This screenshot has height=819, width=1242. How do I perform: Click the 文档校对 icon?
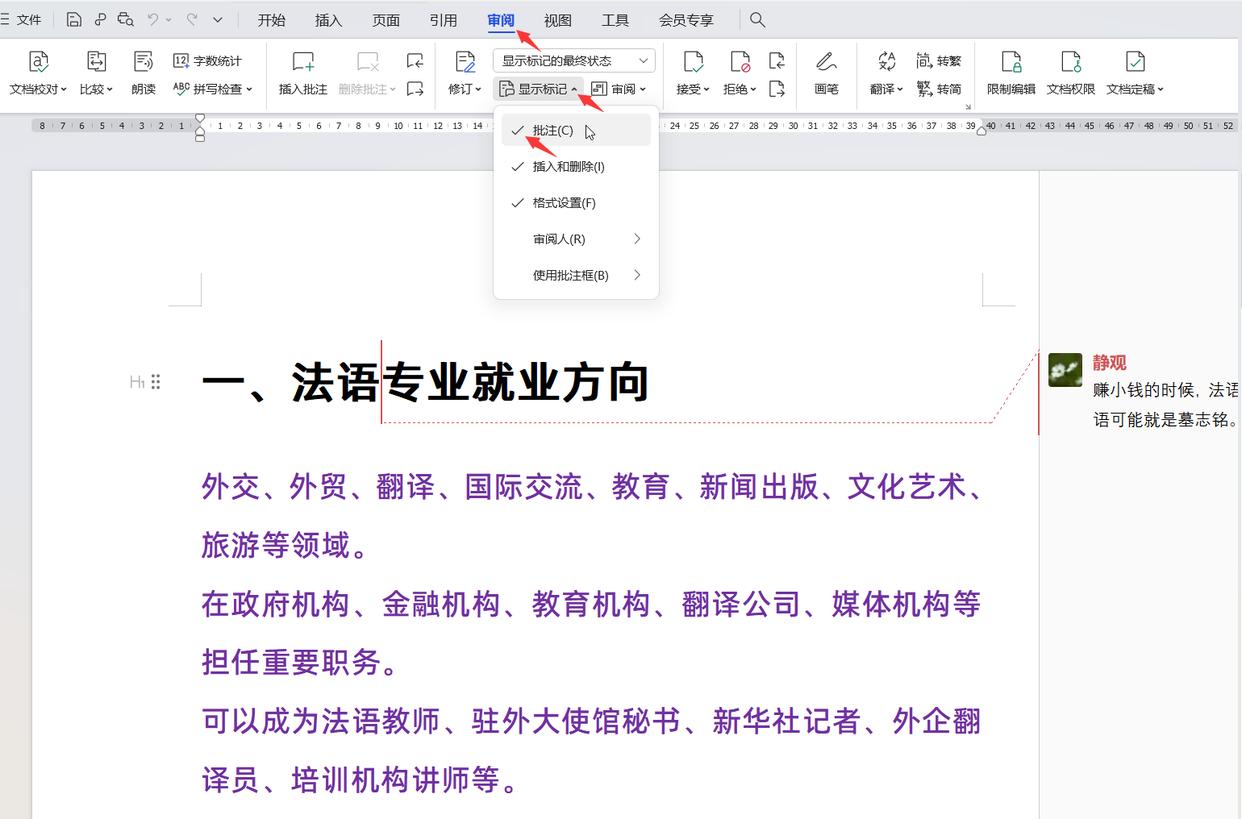(38, 62)
